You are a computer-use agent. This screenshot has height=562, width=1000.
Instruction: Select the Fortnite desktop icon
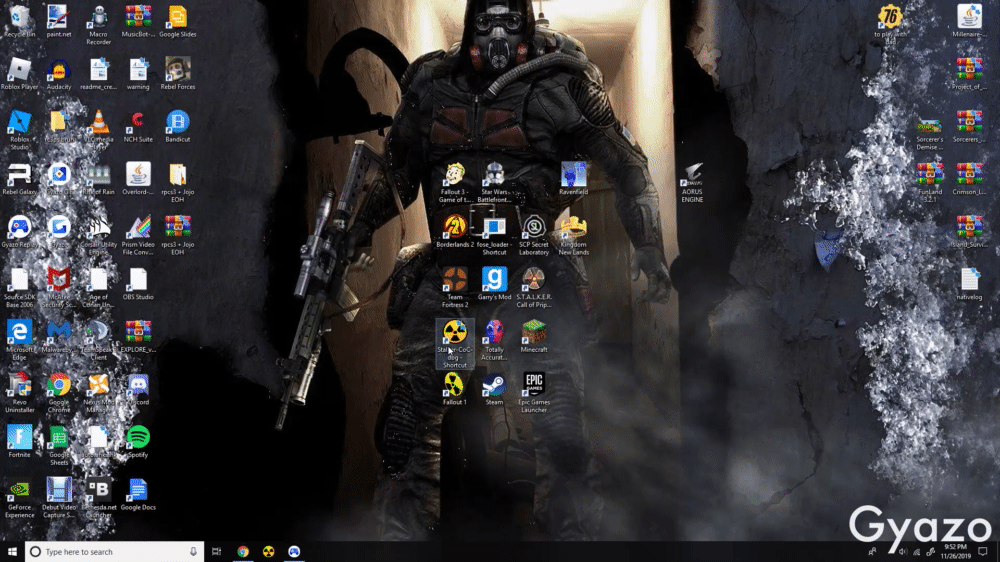click(19, 442)
